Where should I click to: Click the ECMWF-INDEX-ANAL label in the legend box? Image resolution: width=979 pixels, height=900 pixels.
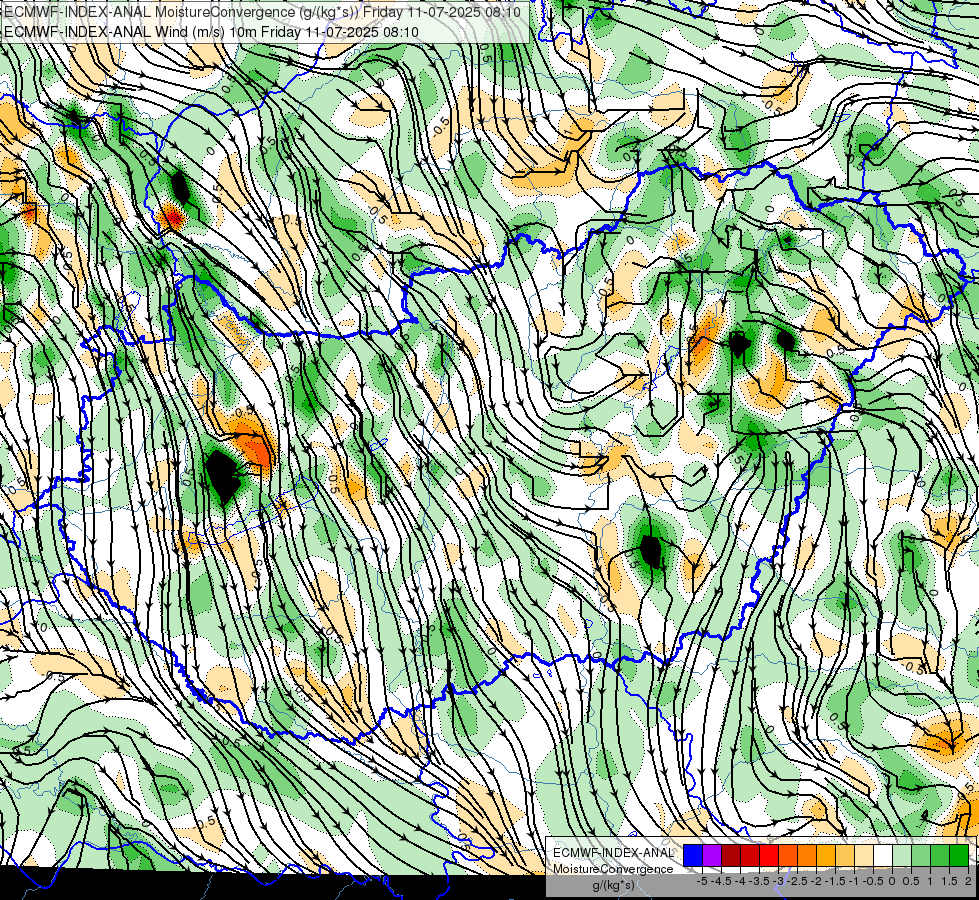613,853
